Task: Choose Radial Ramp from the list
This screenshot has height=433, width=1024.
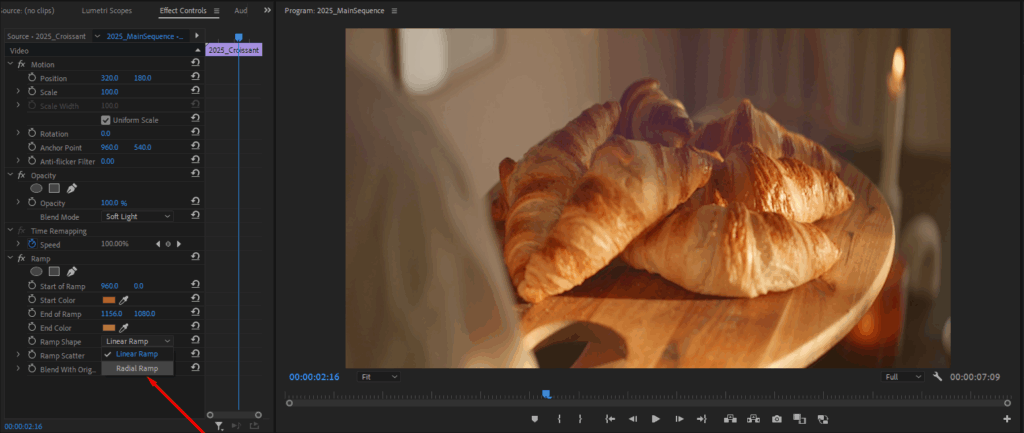Action: click(138, 368)
